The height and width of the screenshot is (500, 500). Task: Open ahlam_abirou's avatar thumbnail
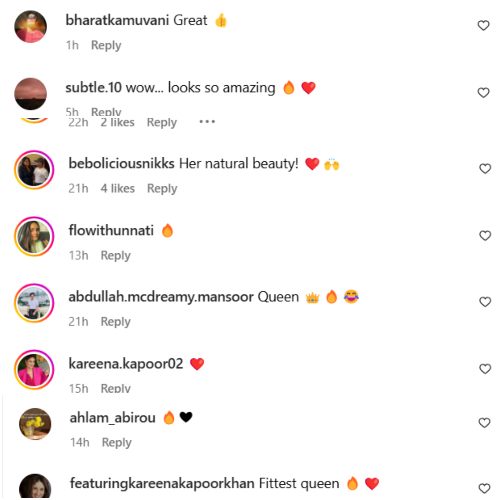tap(35, 424)
